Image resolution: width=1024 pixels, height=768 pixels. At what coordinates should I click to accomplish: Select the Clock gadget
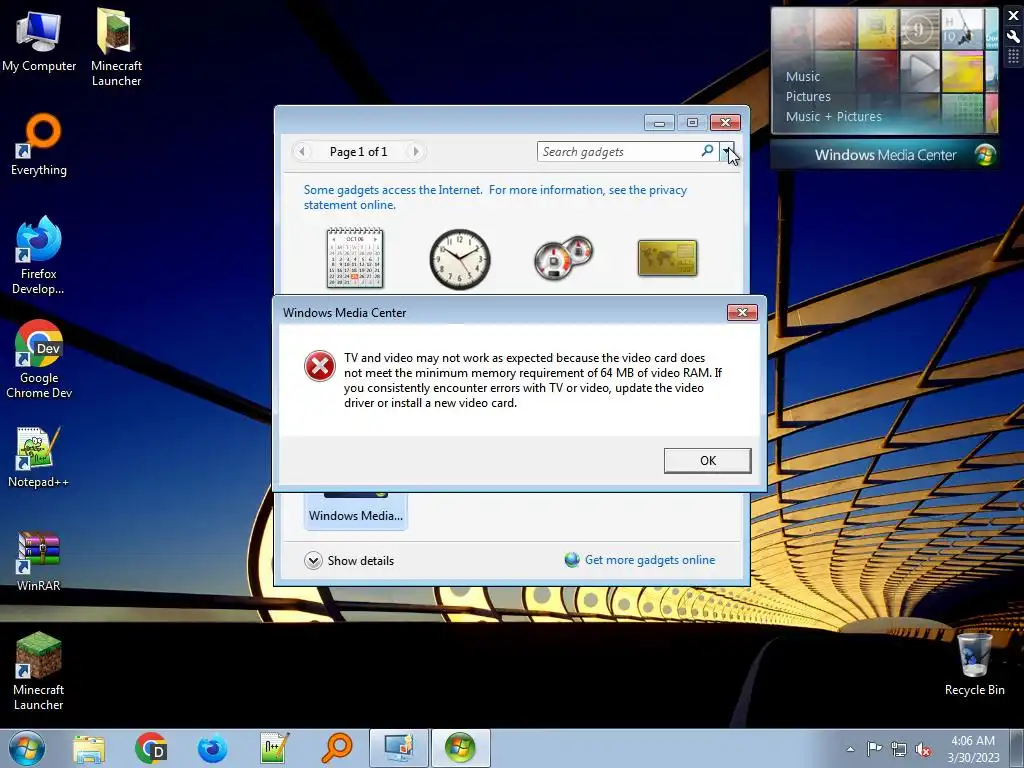tap(460, 259)
